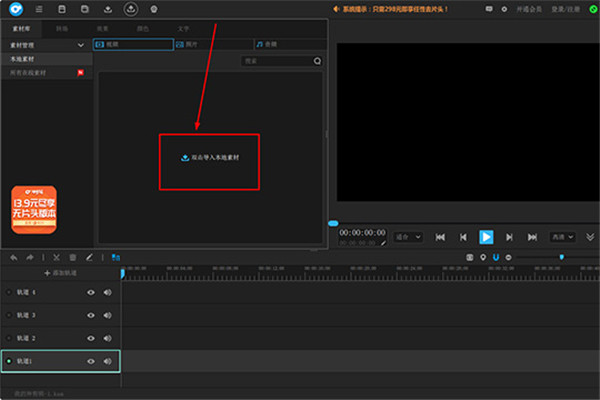600x400 pixels.
Task: Open the quality dropdown beside playback controls
Action: 563,237
